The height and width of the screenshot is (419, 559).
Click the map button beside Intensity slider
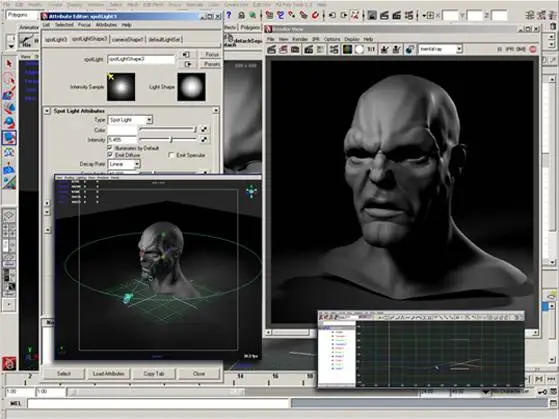click(x=204, y=140)
